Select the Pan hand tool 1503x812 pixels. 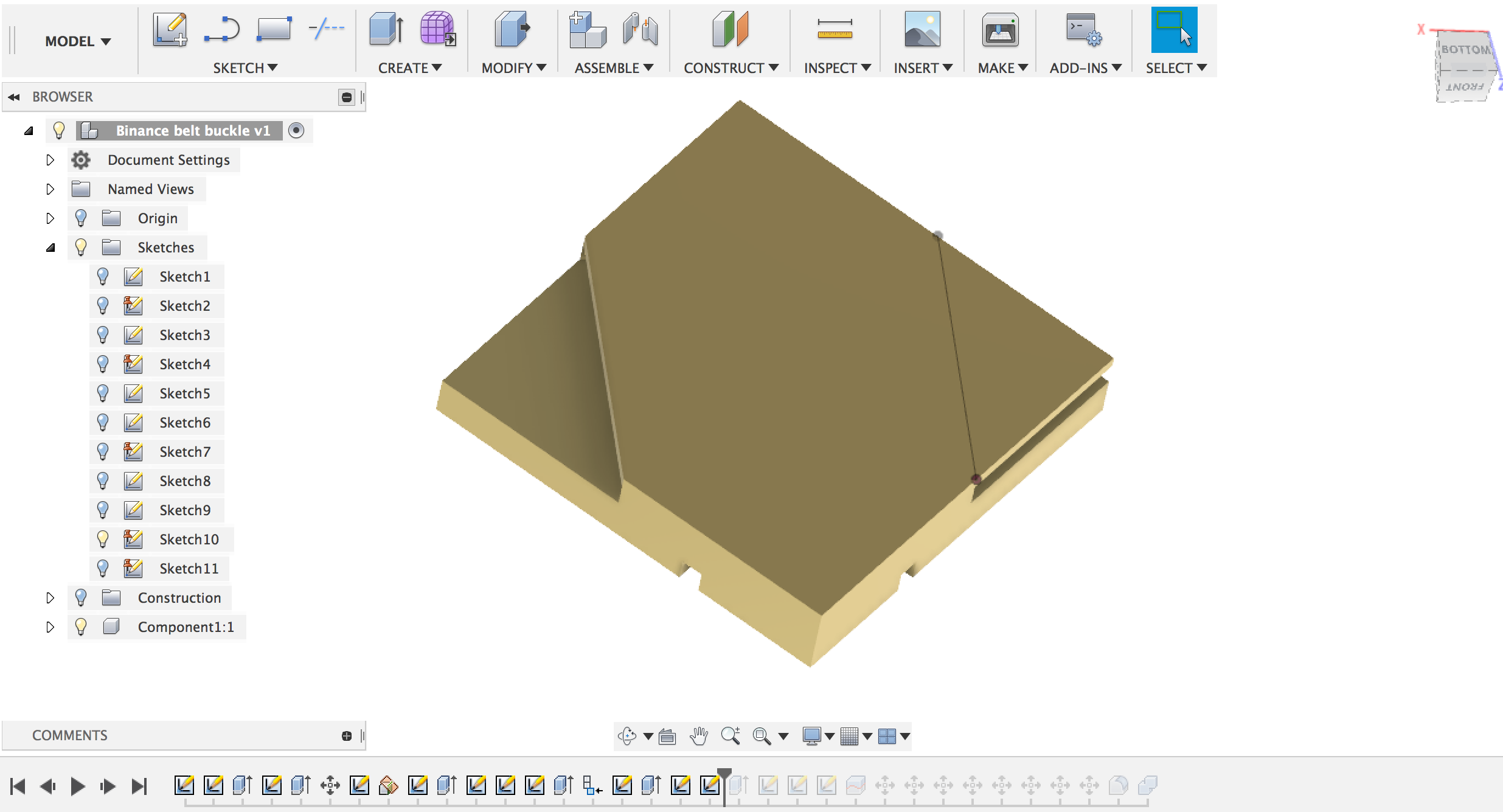[x=699, y=736]
